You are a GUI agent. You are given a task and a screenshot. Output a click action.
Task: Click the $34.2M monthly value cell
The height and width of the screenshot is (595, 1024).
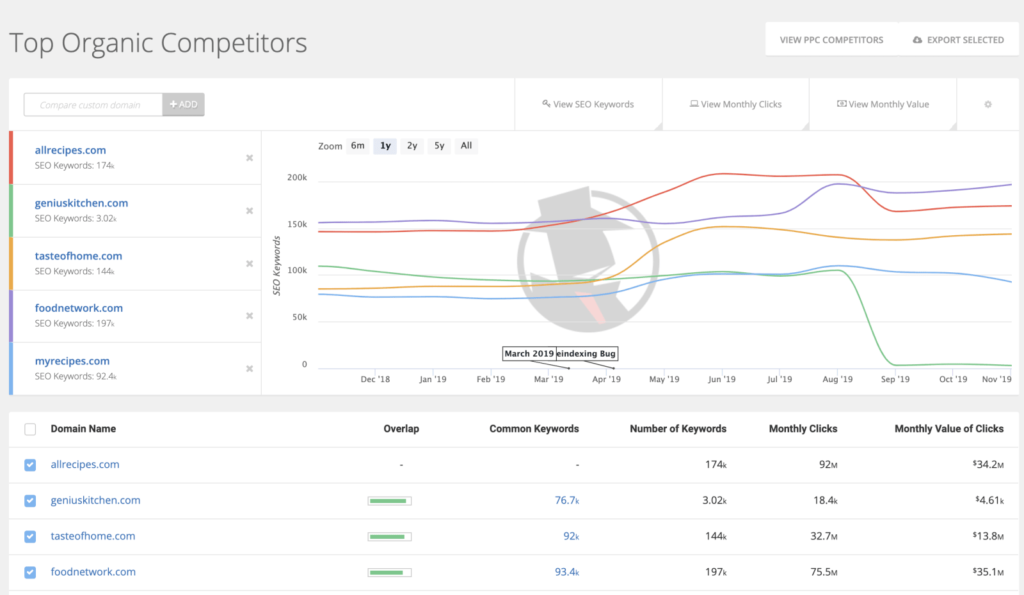point(988,464)
